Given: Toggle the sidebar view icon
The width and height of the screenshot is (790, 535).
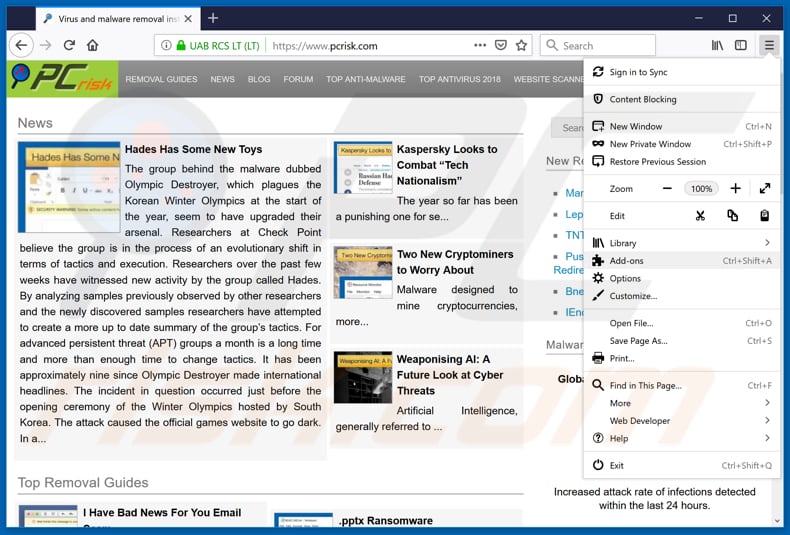Looking at the screenshot, I should 741,45.
